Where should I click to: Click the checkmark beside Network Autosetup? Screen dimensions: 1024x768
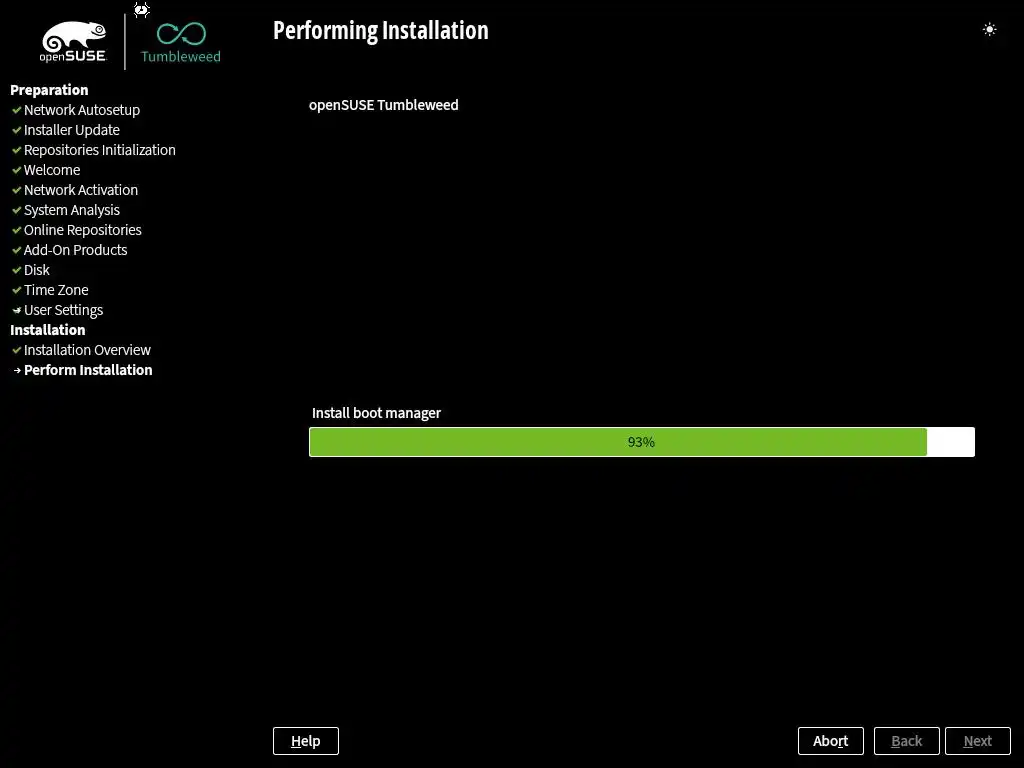[x=17, y=110]
